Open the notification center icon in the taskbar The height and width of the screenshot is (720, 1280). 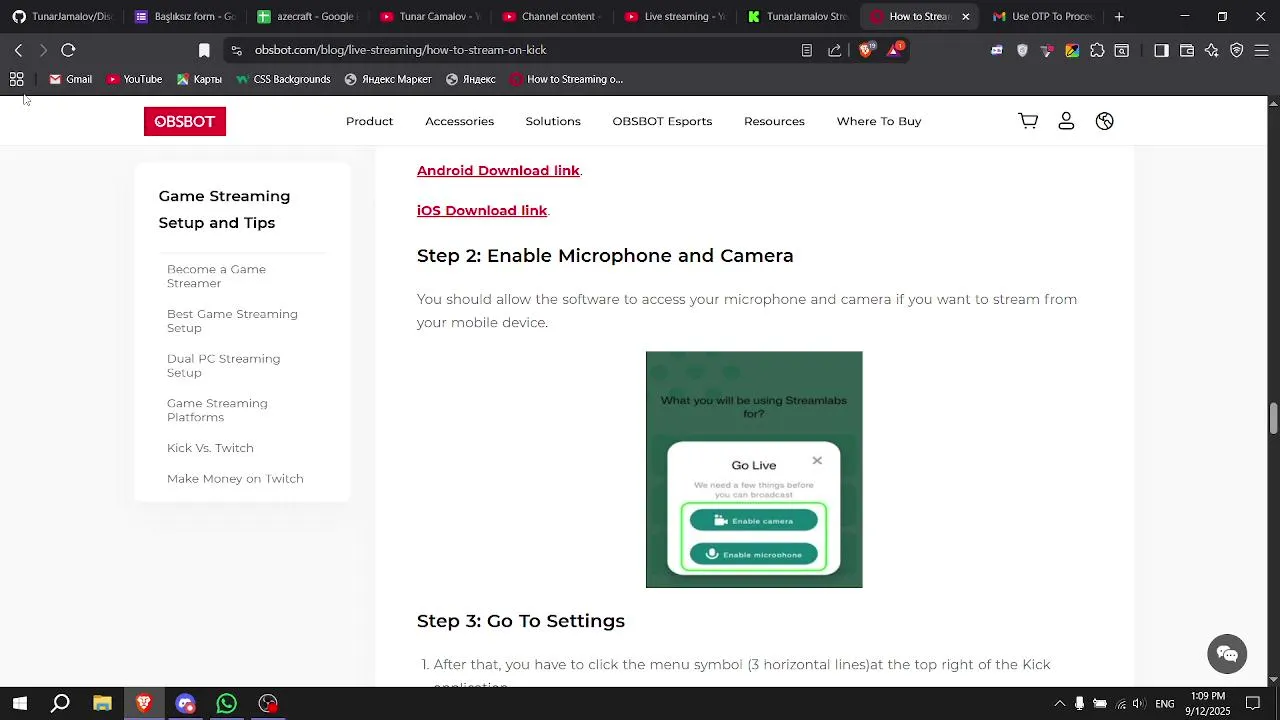(1253, 704)
